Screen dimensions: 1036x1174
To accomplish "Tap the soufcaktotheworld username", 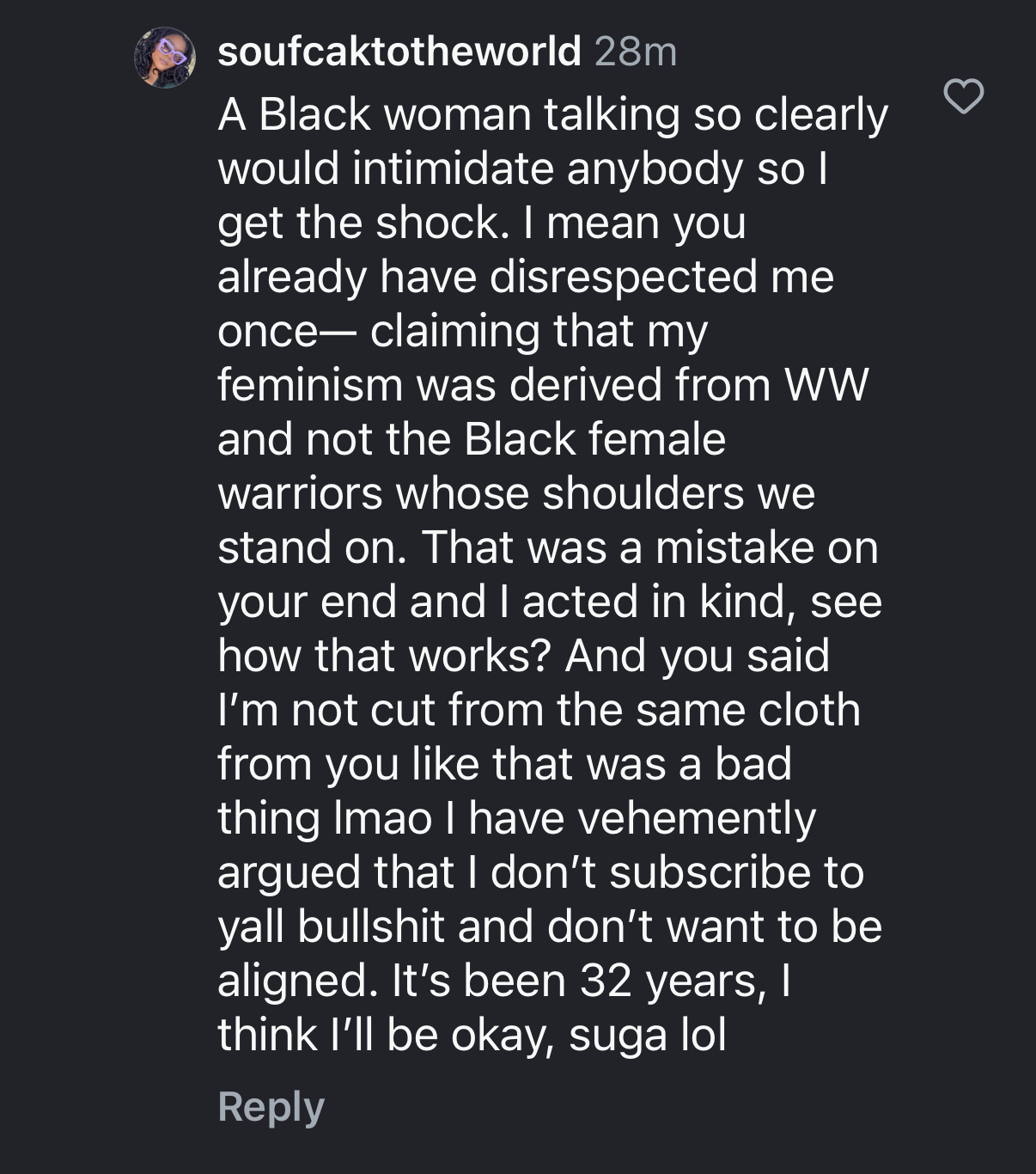I will (399, 52).
